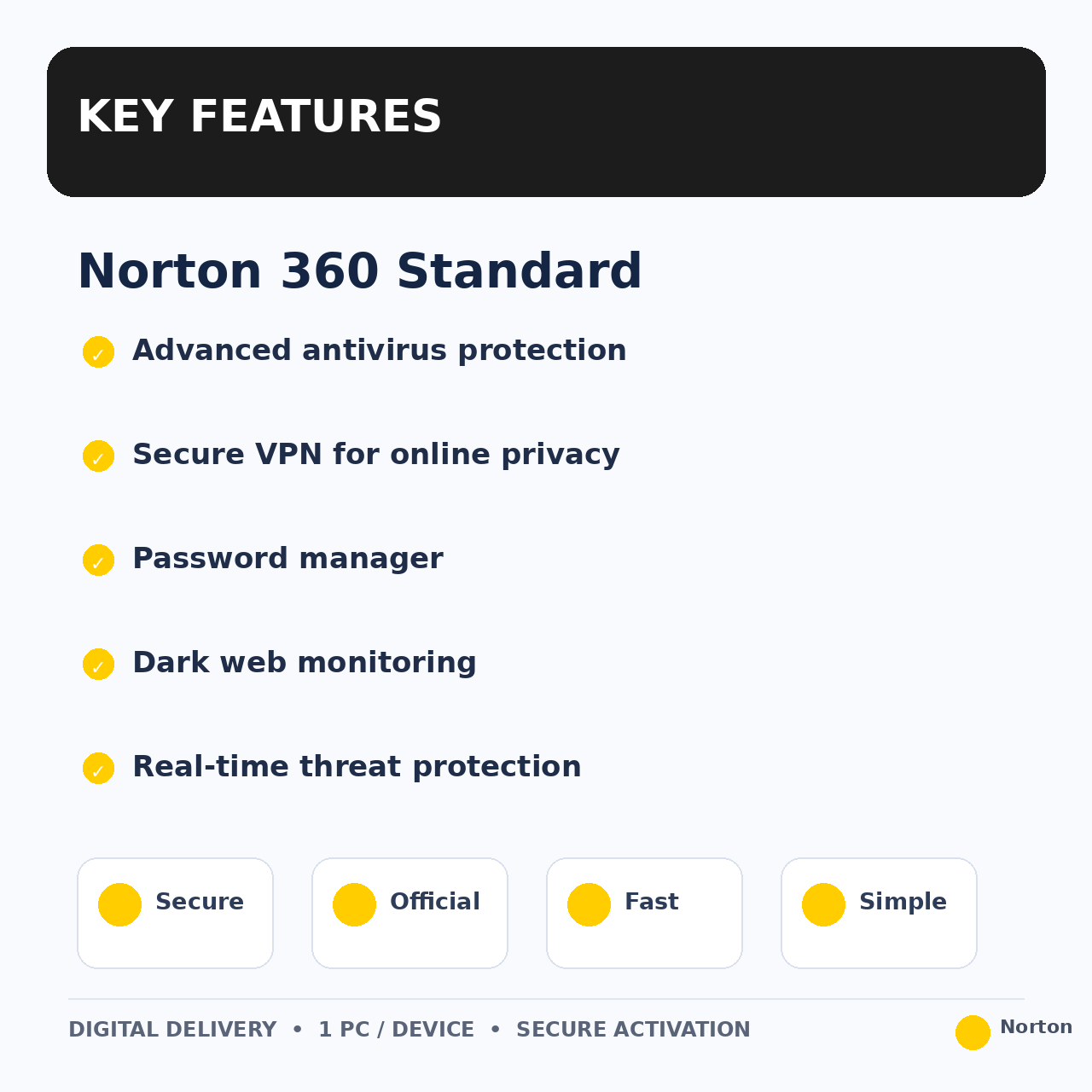Screen dimensions: 1092x1092
Task: Click the KEY FEATURES header banner
Action: pyautogui.click(x=546, y=122)
